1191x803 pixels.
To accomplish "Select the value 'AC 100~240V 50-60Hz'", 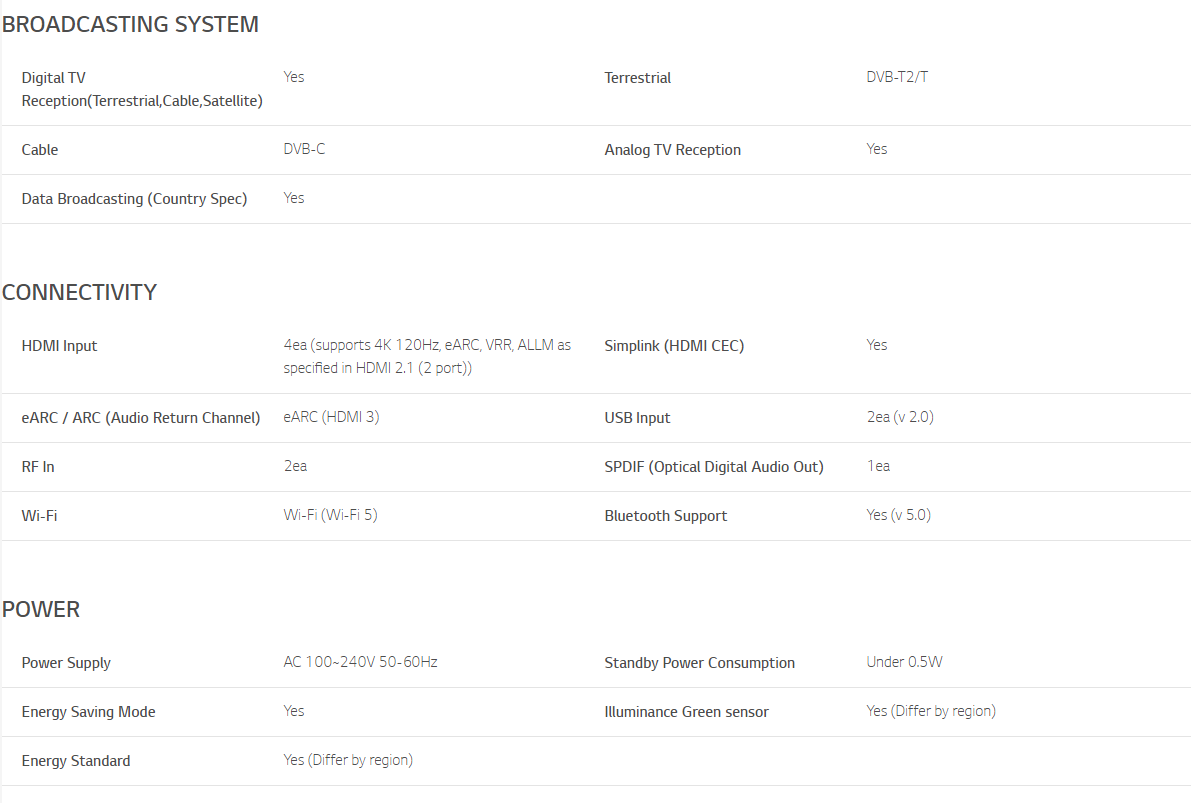I will pos(360,662).
